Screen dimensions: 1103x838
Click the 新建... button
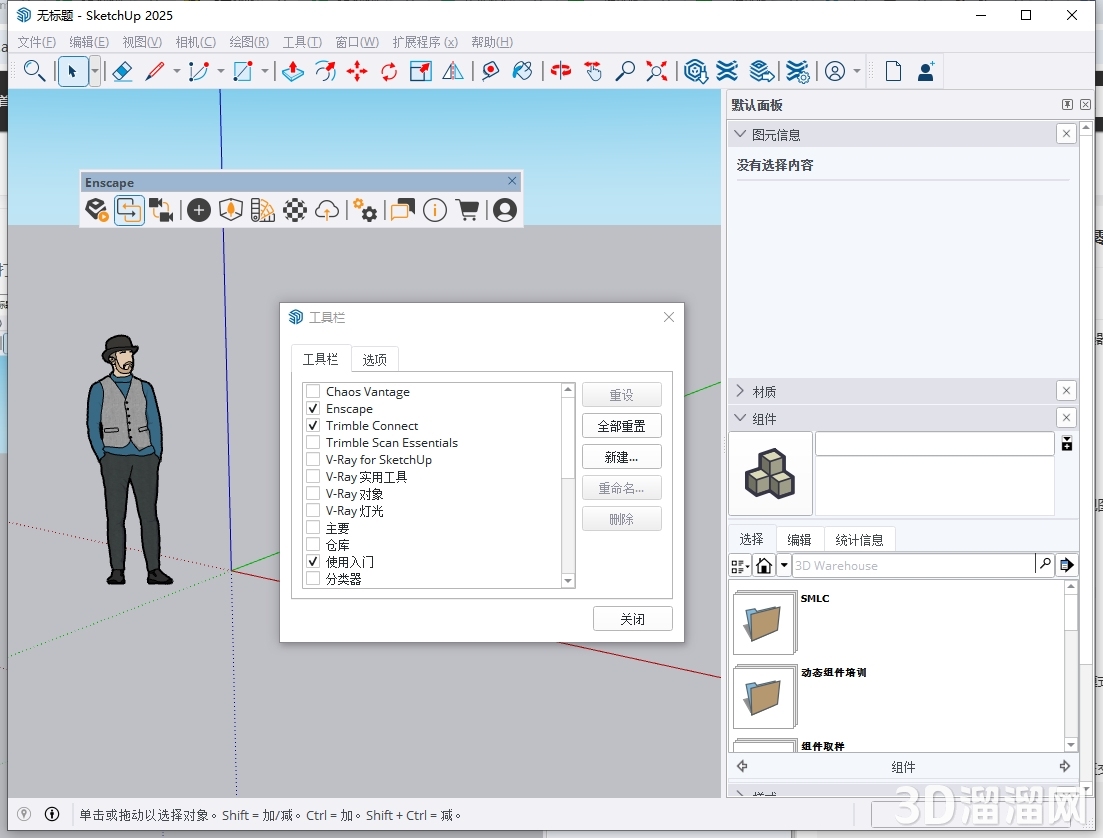point(622,457)
